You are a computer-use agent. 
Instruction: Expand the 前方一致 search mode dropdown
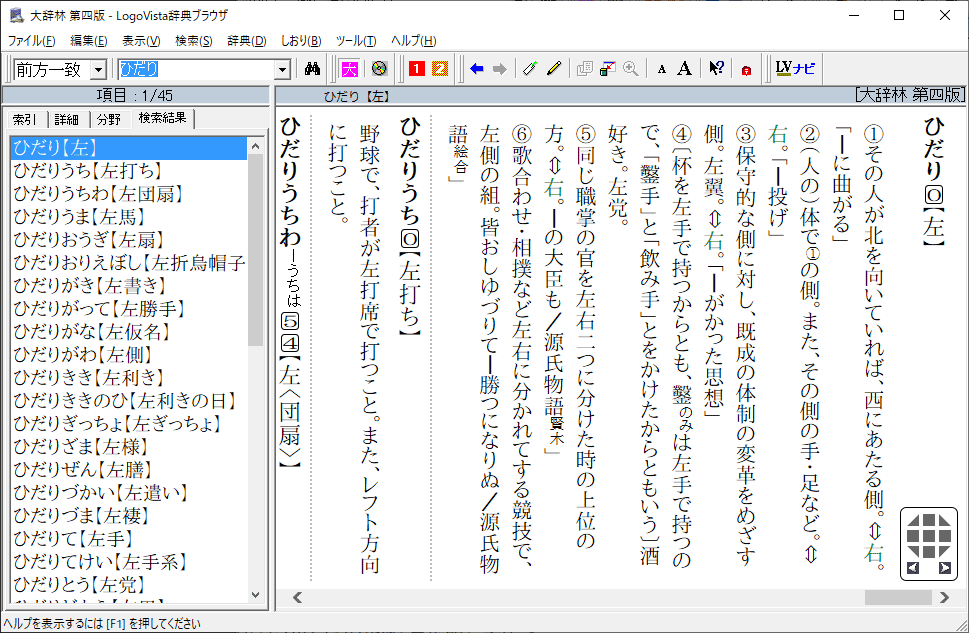(x=97, y=69)
